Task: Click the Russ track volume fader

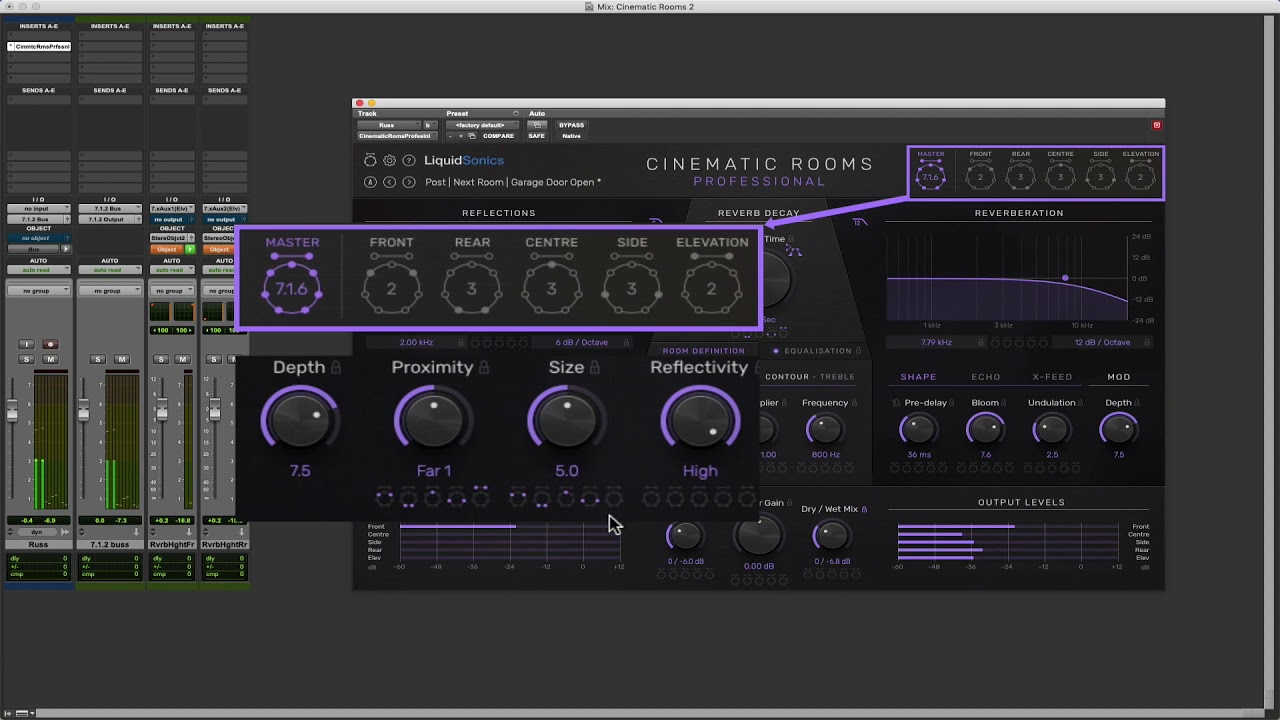Action: 12,410
